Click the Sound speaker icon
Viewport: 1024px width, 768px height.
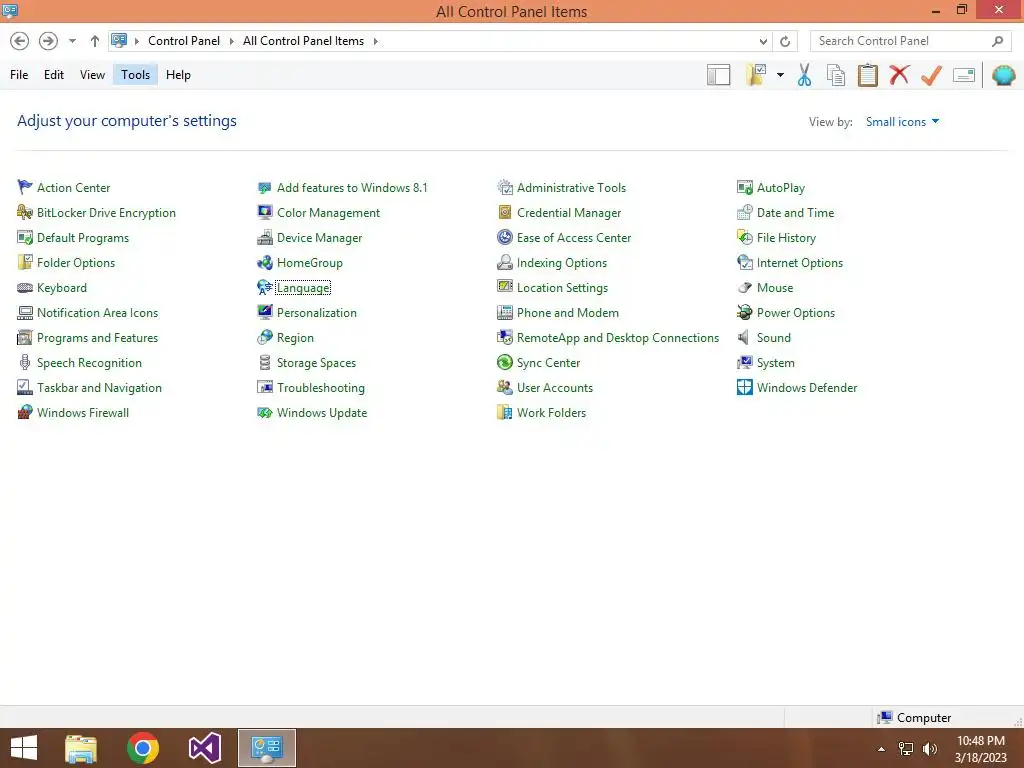point(744,338)
